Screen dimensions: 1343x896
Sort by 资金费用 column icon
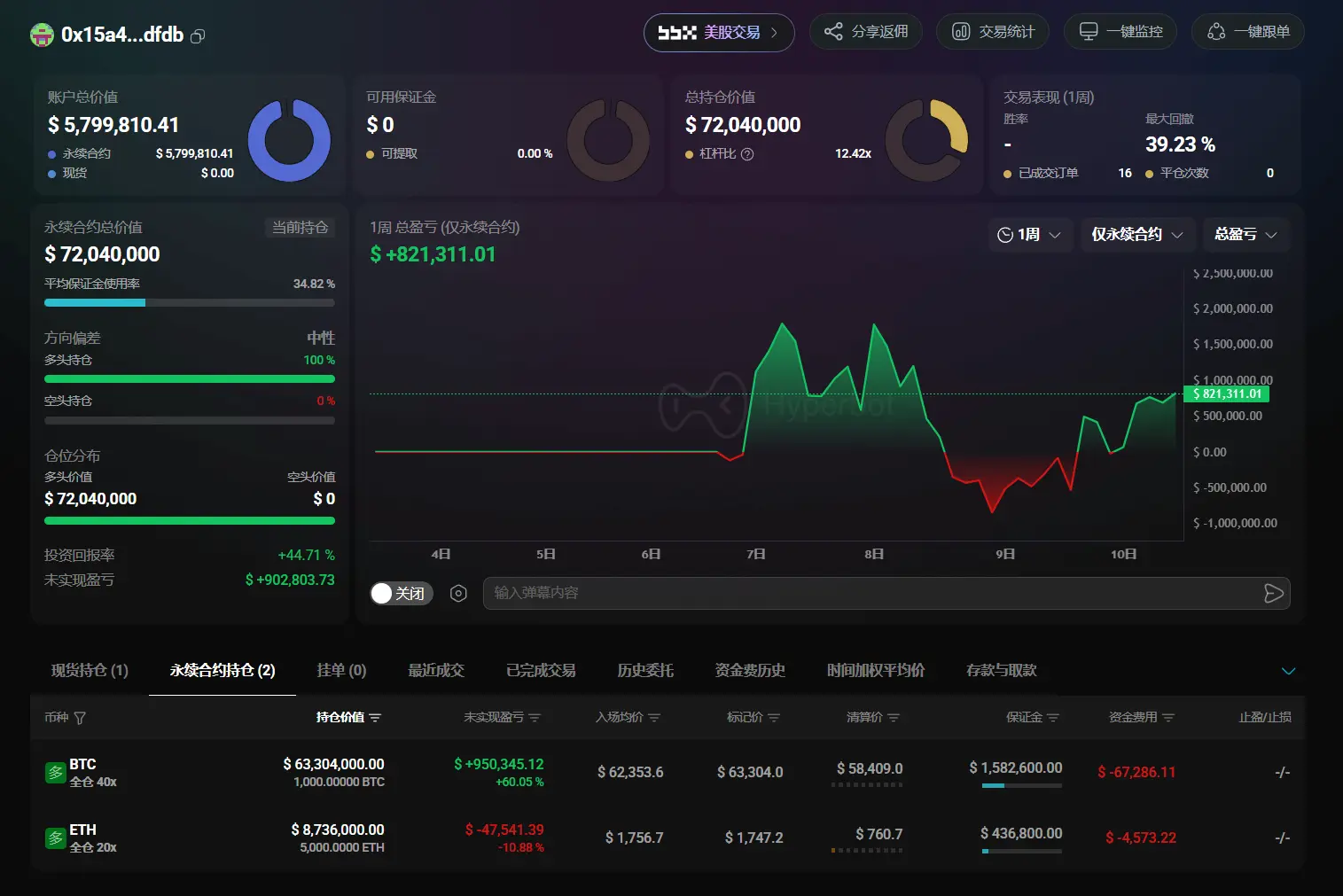tap(1168, 718)
